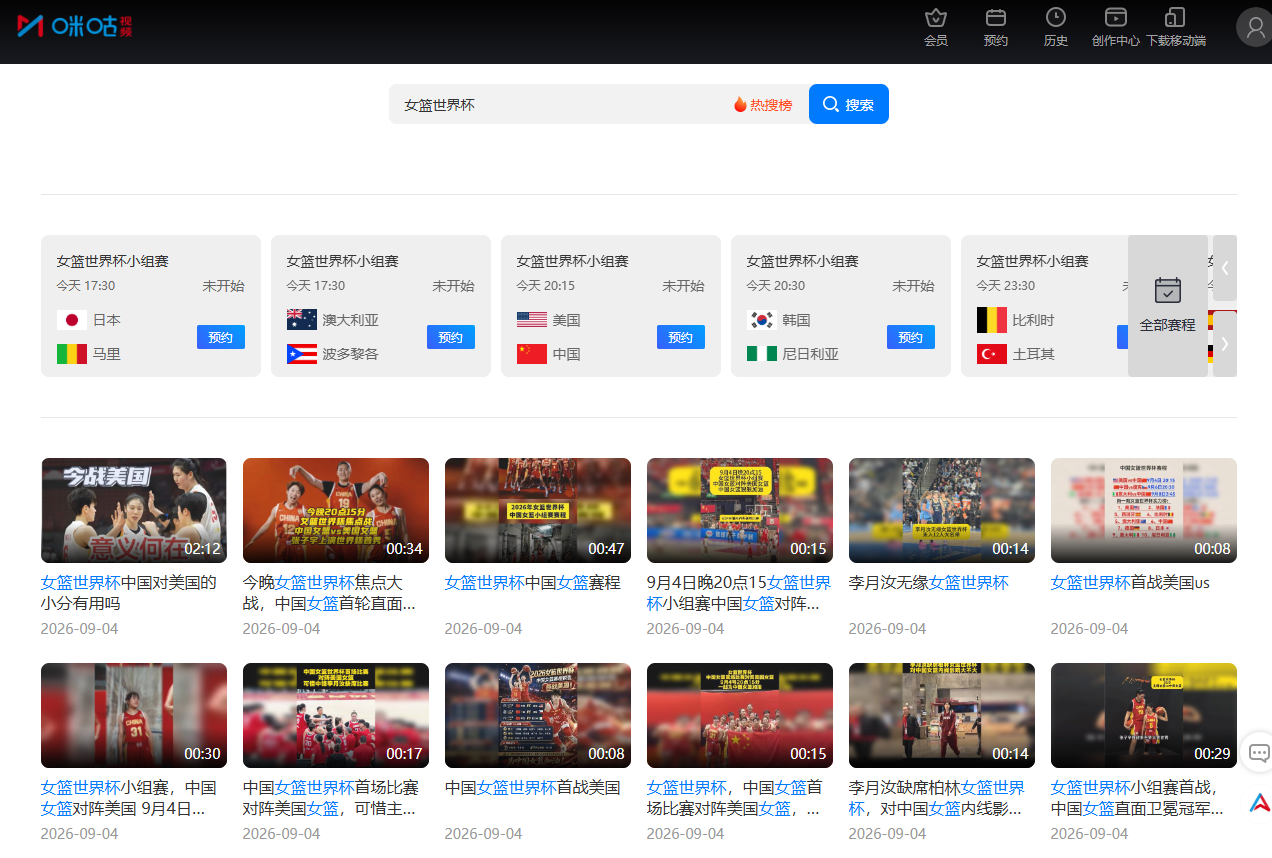Click the Turkey flag icon
The image size is (1272, 858).
pos(992,354)
